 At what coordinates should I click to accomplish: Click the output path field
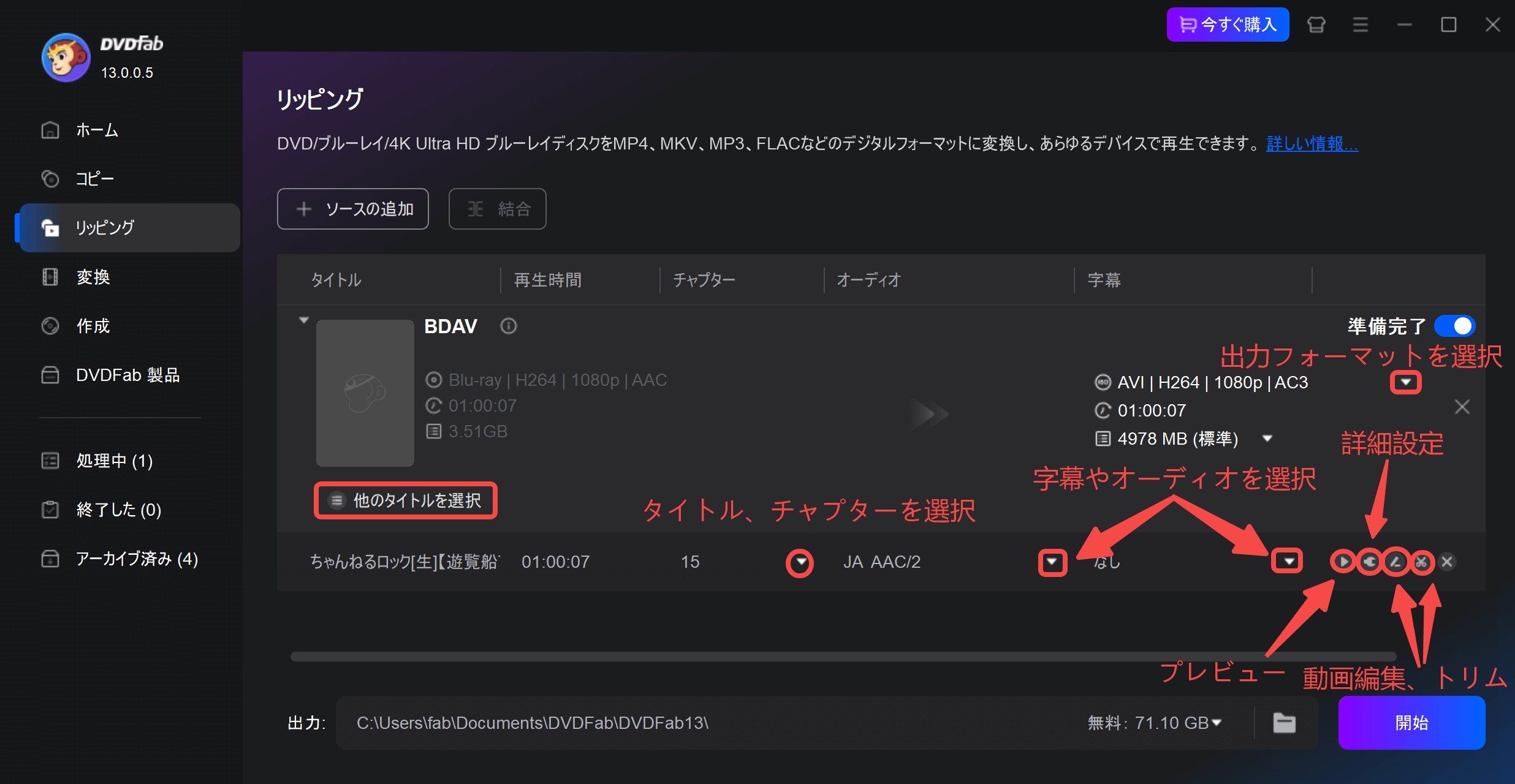705,723
